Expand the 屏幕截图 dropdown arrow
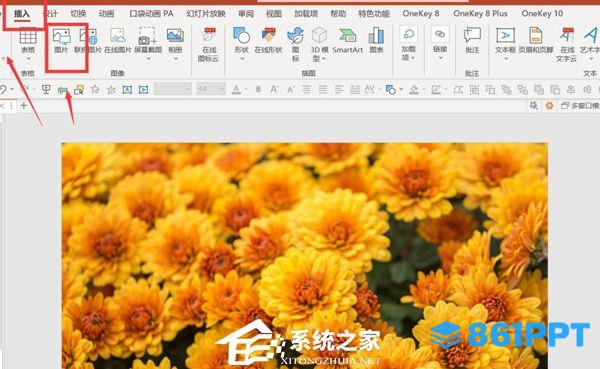Viewport: 600px width, 369px height. pos(148,59)
